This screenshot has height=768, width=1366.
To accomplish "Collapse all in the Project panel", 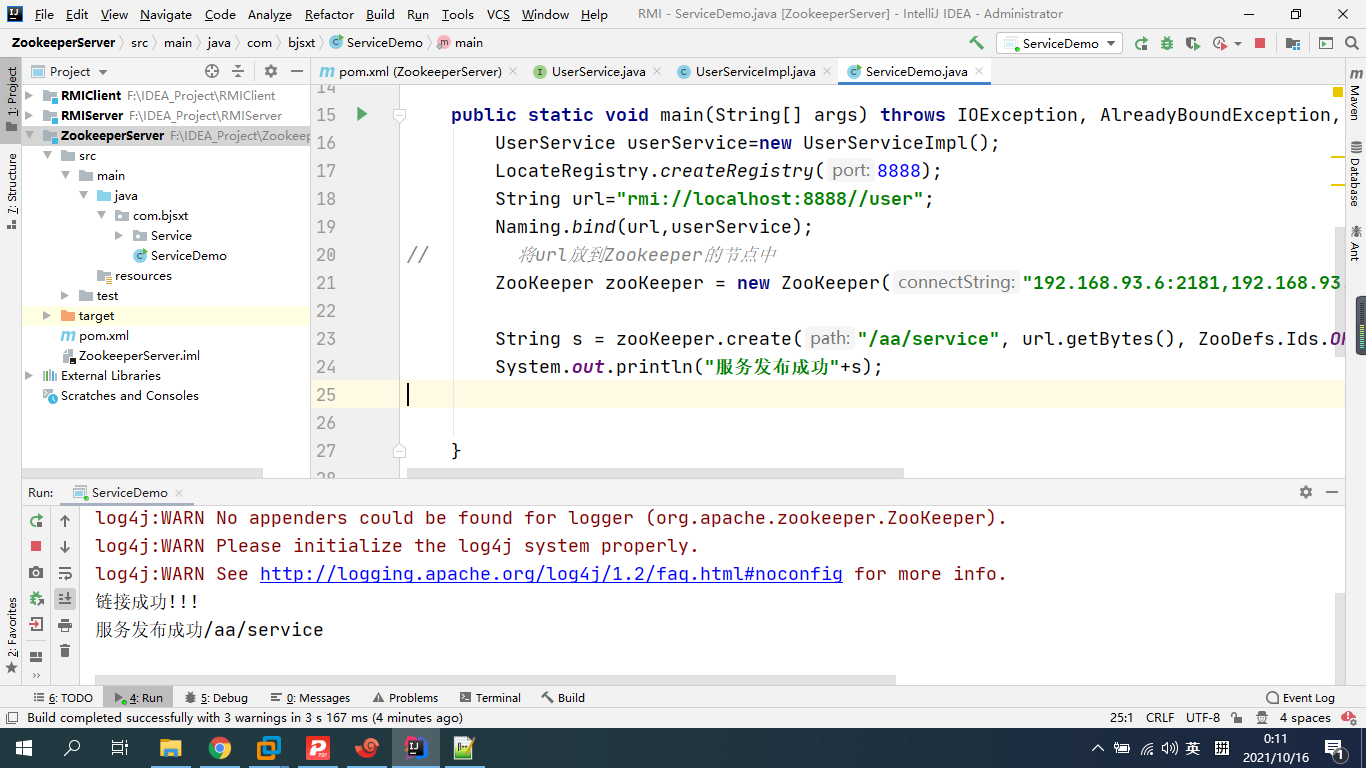I will (x=238, y=71).
